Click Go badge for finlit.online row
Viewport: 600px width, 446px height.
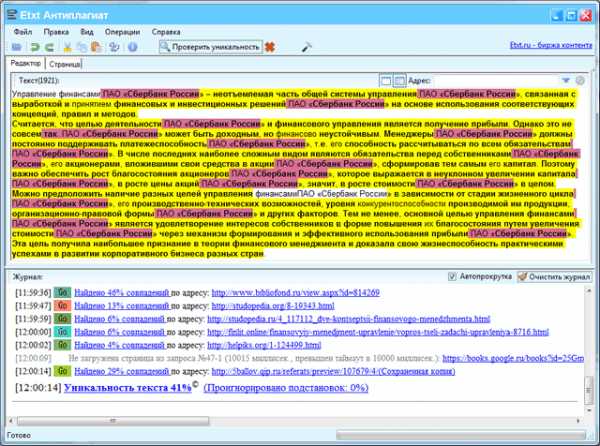coord(62,332)
